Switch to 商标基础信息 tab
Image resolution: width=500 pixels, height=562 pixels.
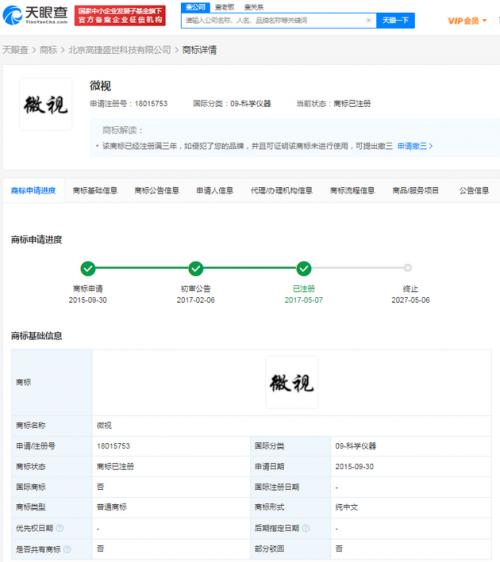(x=95, y=190)
